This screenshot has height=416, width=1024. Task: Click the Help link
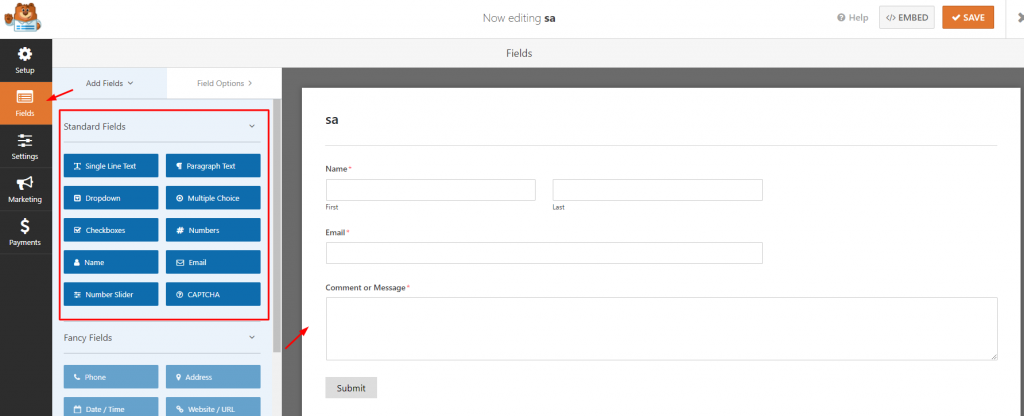(x=853, y=18)
